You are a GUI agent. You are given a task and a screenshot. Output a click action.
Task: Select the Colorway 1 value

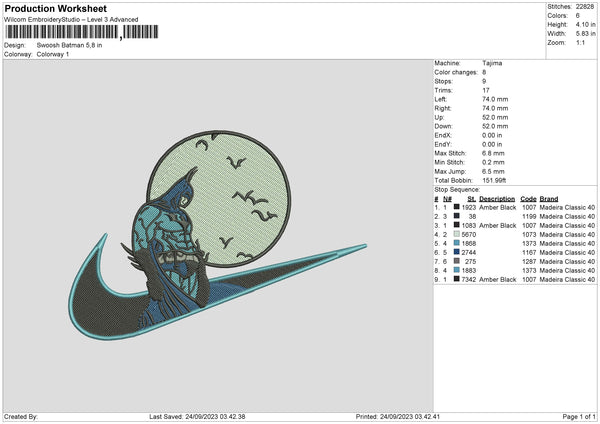53,54
